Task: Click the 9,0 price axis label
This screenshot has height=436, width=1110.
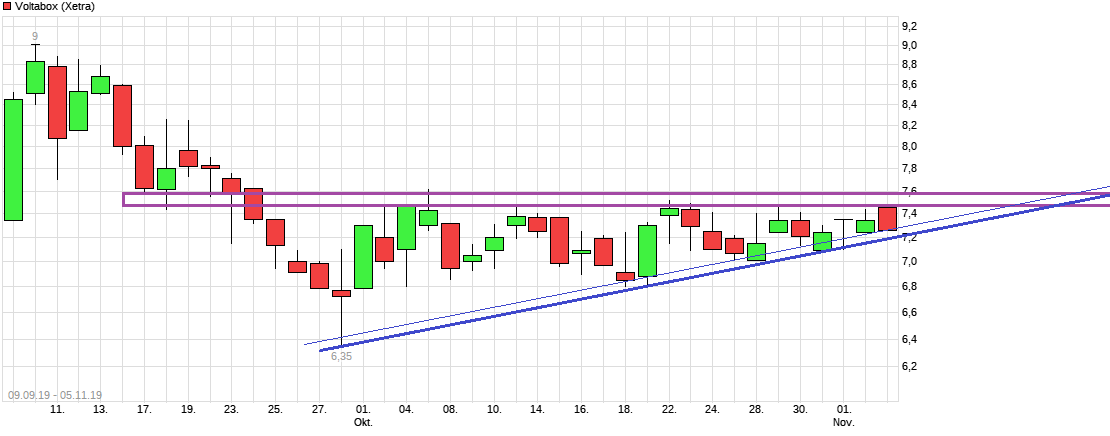Action: point(909,45)
